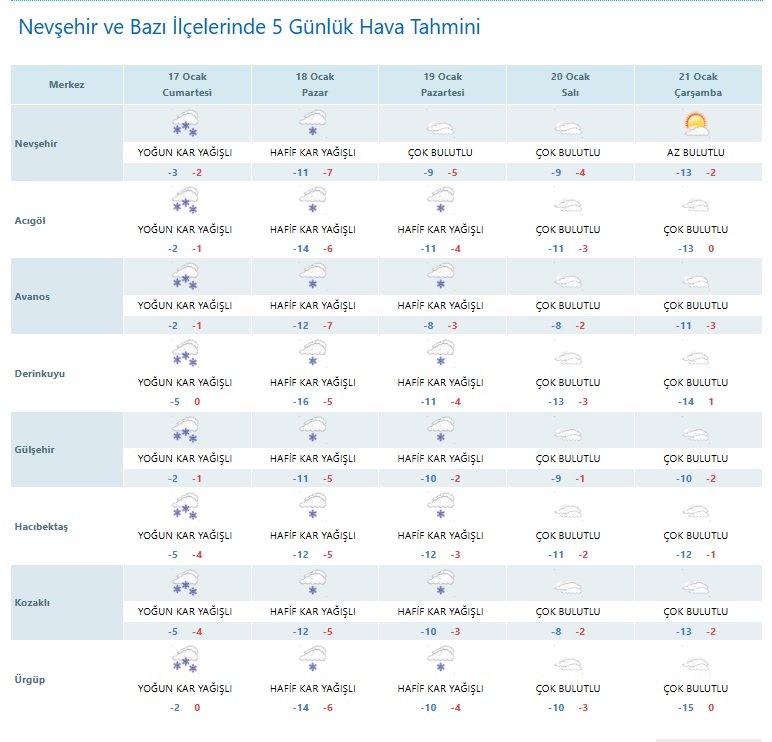The height and width of the screenshot is (742, 772).
Task: Click Avanos' Saturday YOĞUN KAR YAĞIŞLI text
Action: pyautogui.click(x=185, y=305)
